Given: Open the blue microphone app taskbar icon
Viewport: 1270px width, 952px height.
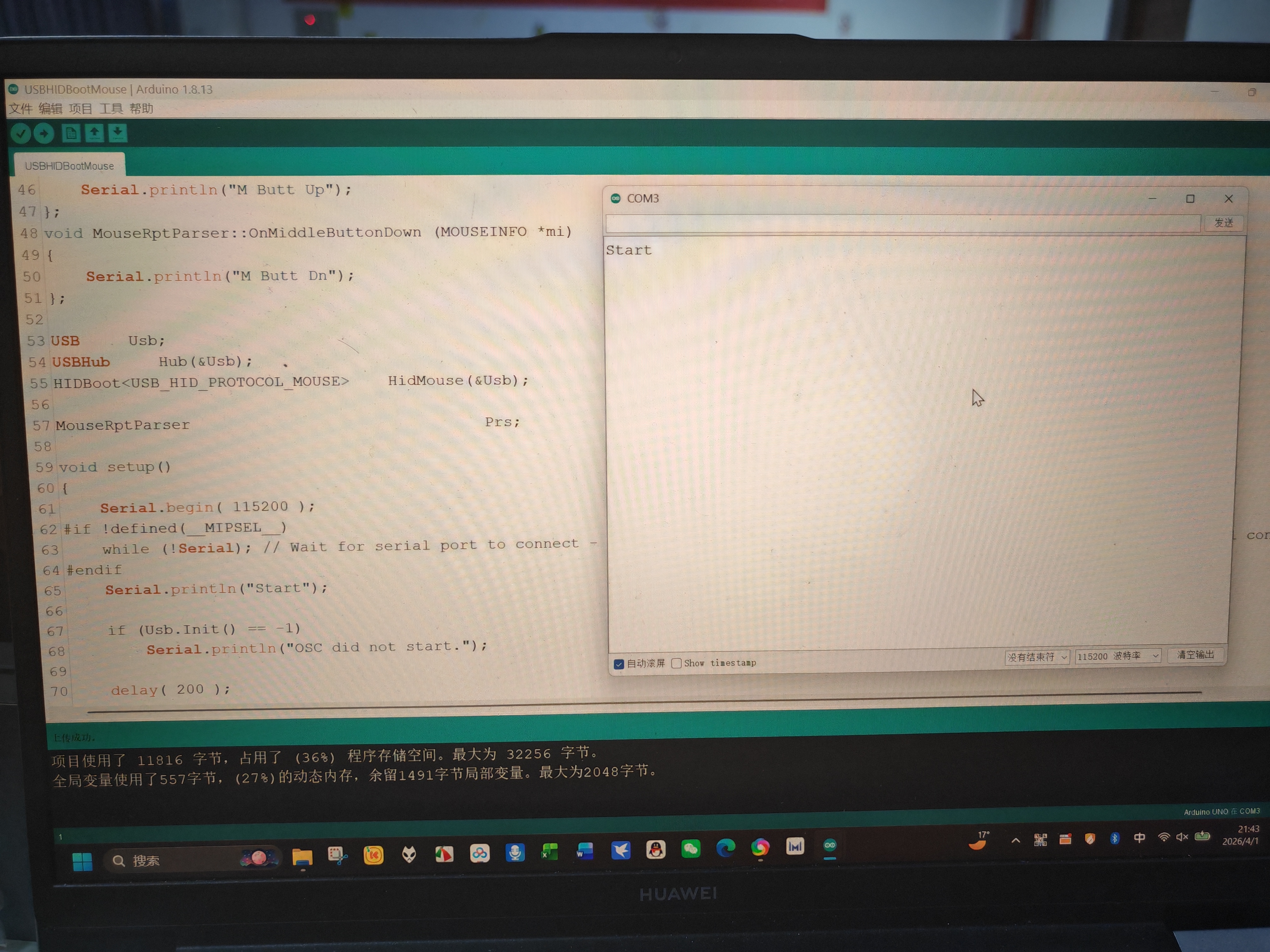Looking at the screenshot, I should point(515,853).
